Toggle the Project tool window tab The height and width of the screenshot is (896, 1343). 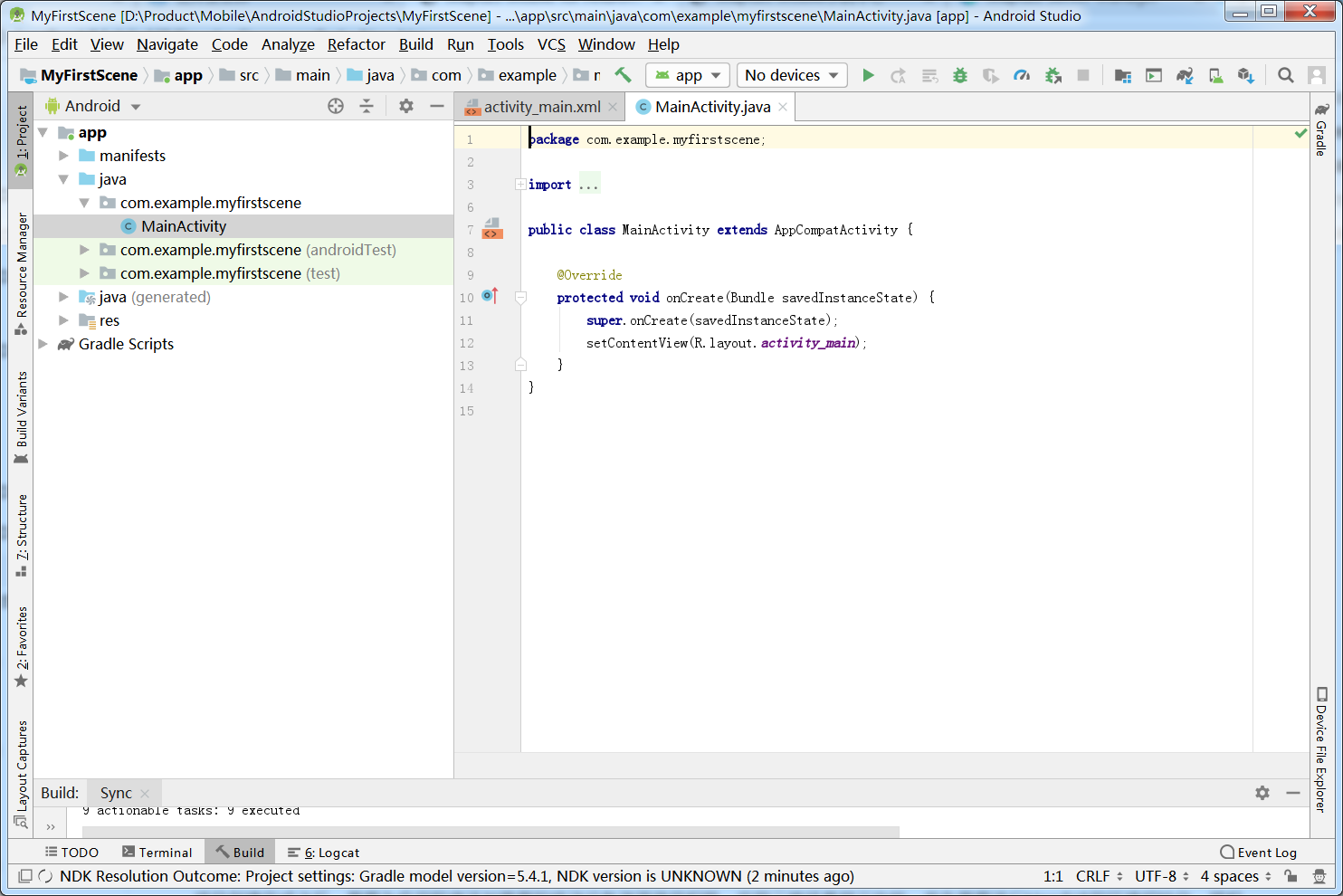[x=21, y=140]
